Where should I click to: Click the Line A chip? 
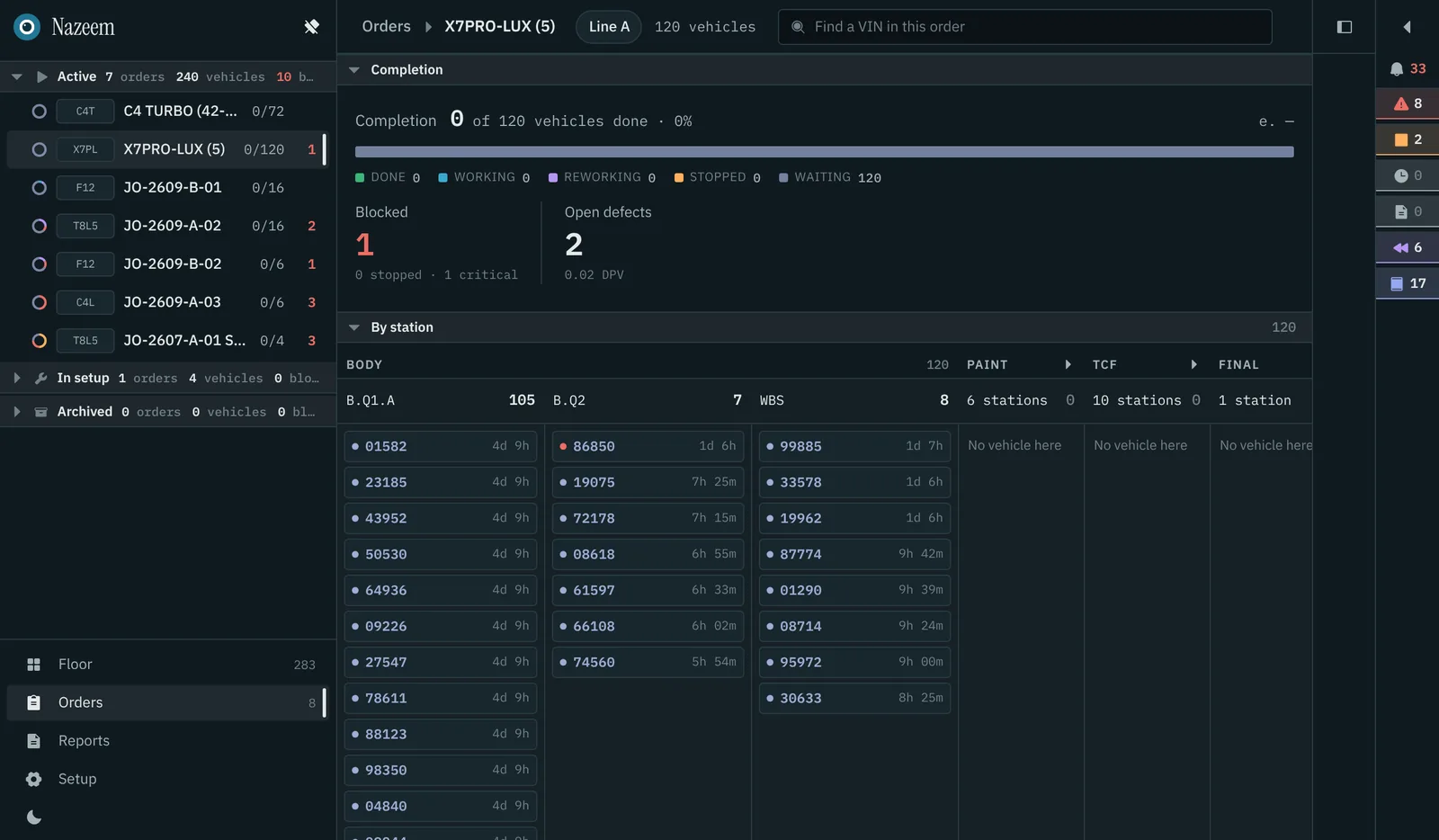[609, 26]
